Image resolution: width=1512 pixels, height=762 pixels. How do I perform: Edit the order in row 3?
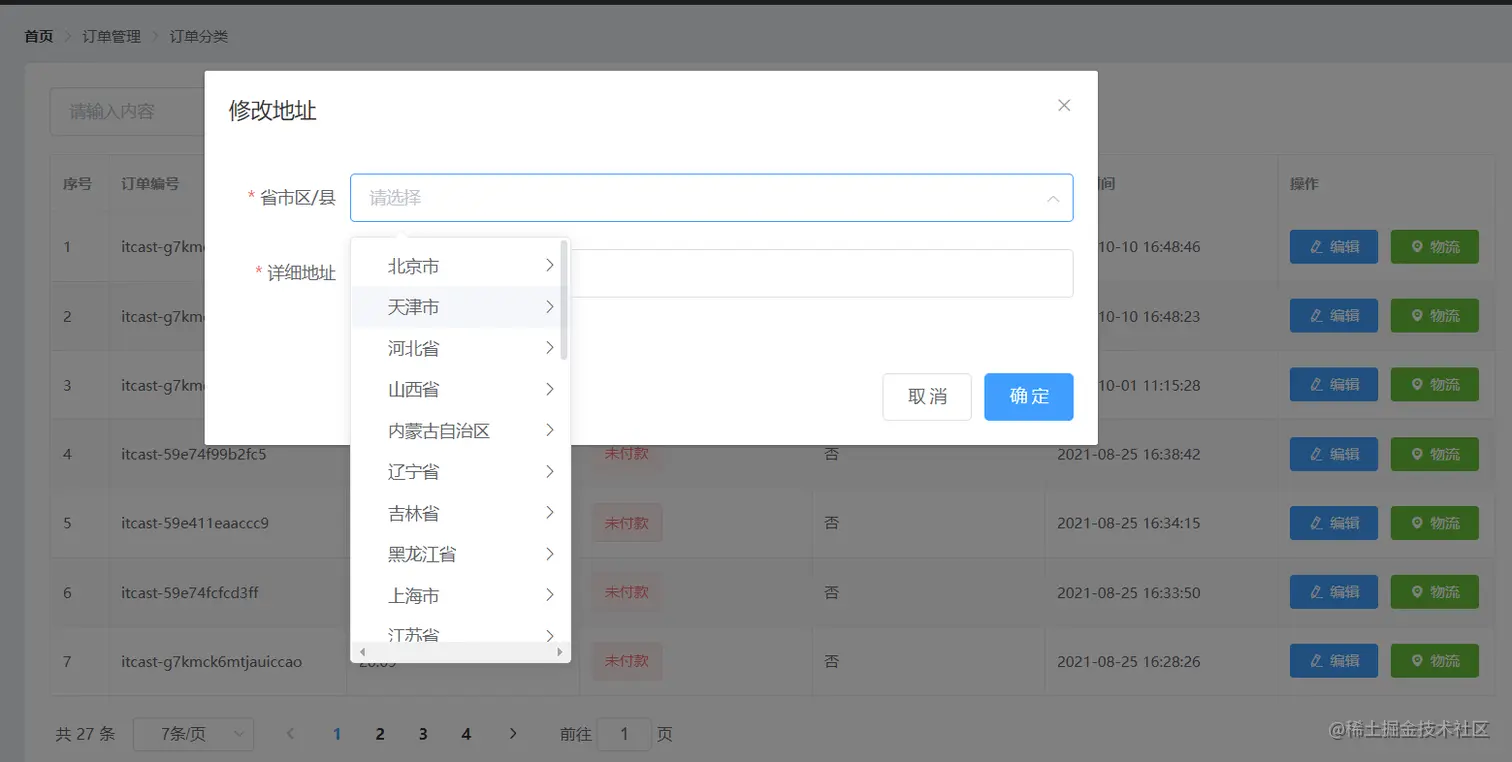(x=1334, y=385)
